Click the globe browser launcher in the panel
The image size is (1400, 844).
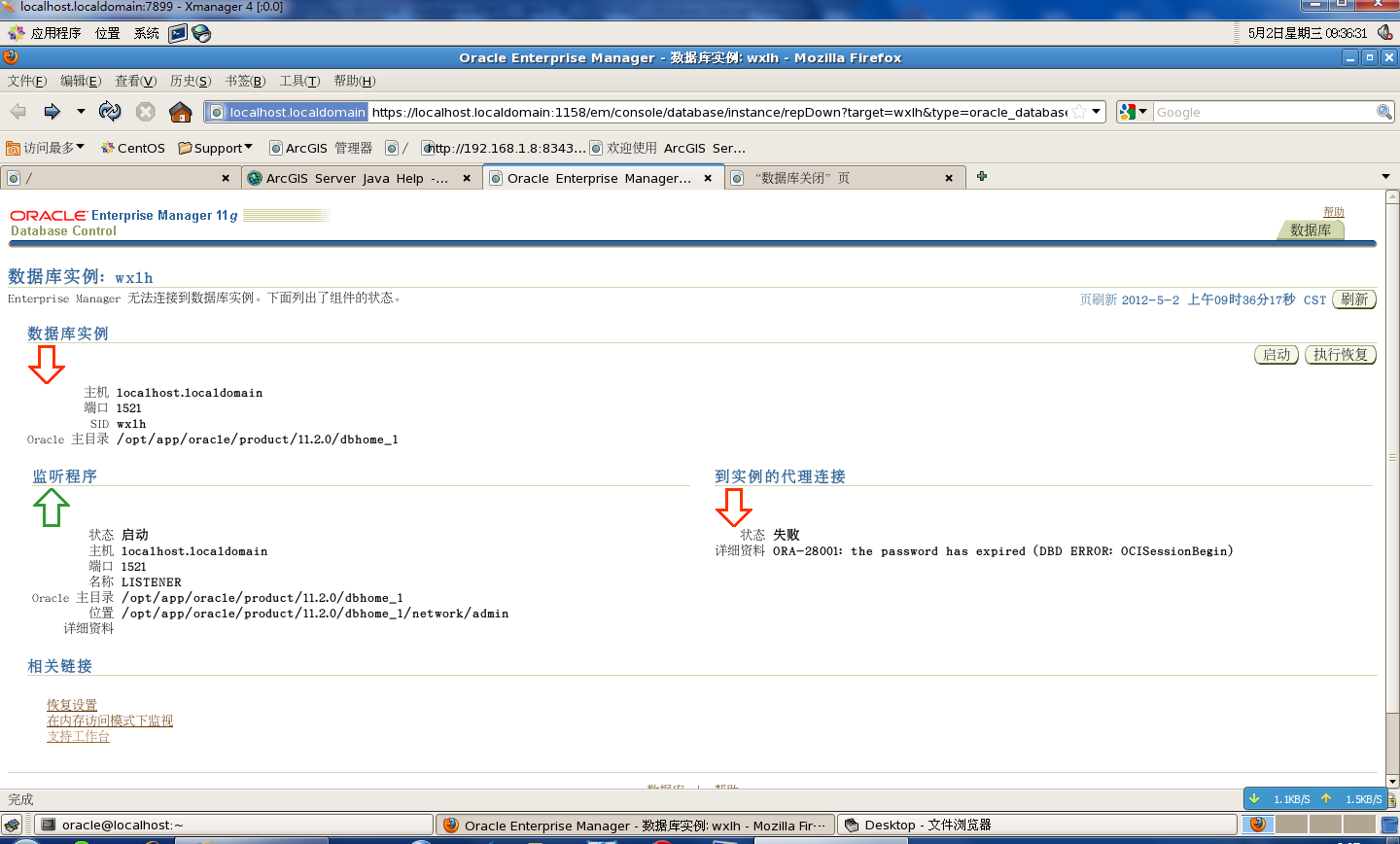[201, 33]
